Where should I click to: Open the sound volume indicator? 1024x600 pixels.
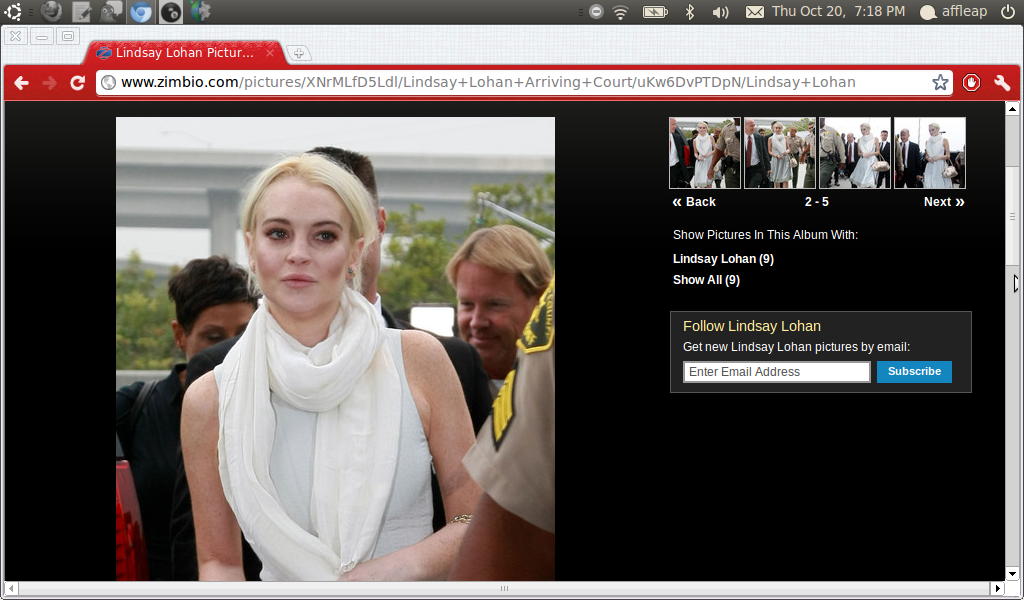pos(720,12)
